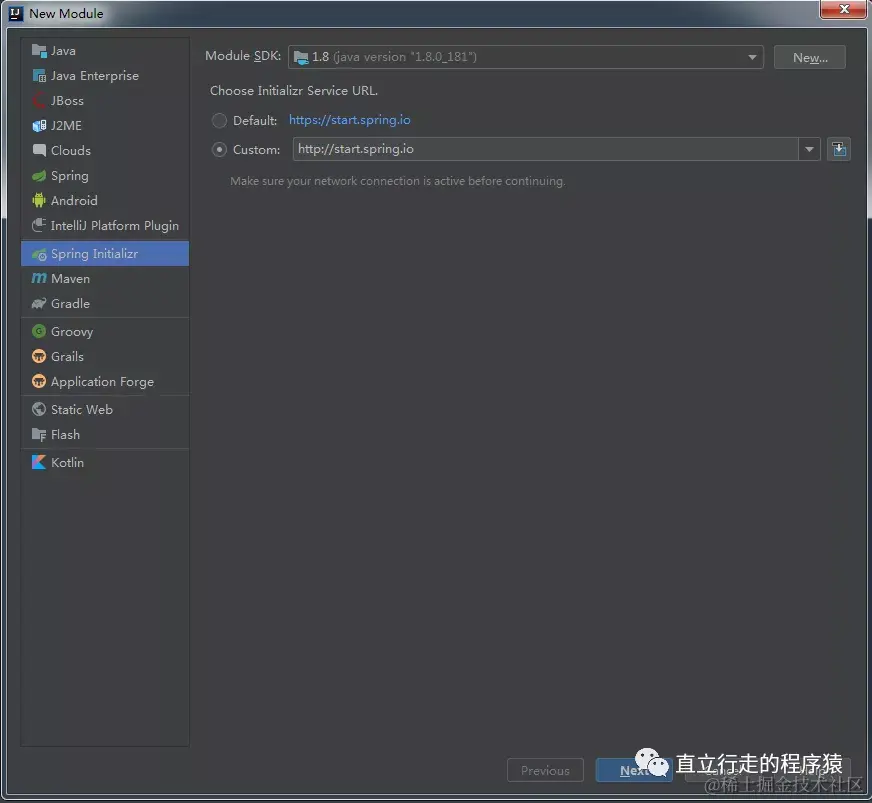Click the 1.8 java version text
This screenshot has height=803, width=872.
pos(394,57)
